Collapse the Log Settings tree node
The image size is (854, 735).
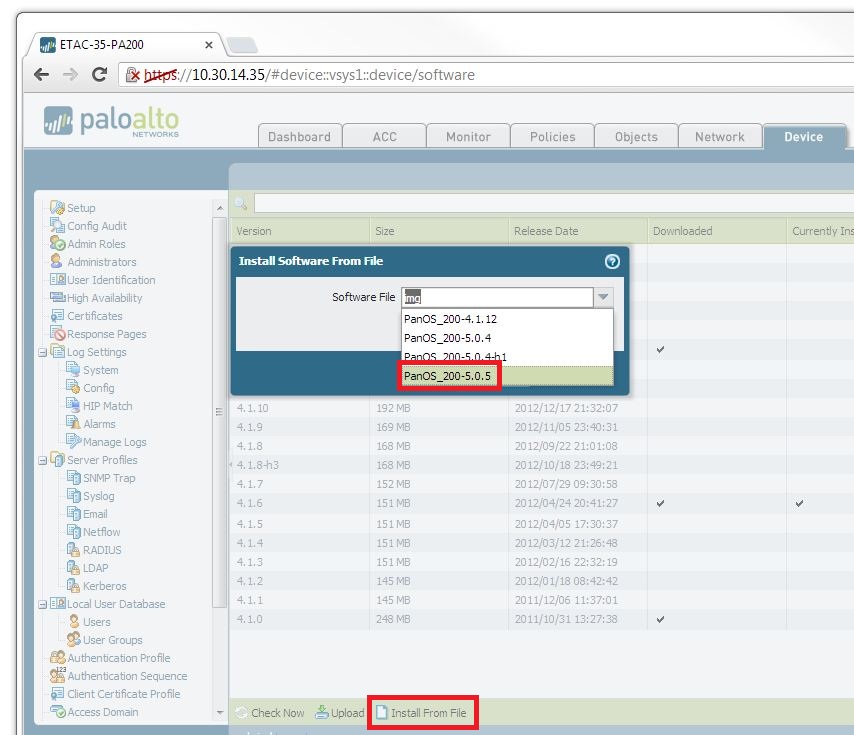pyautogui.click(x=42, y=352)
